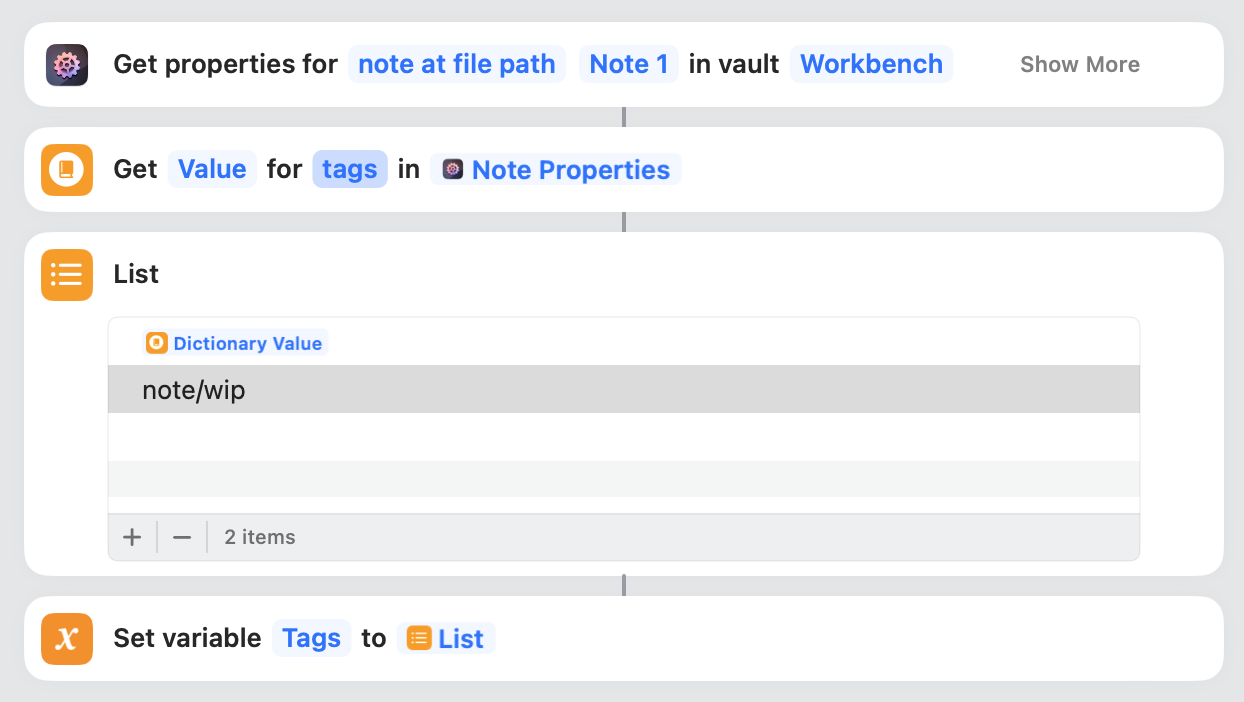Click the Note 1 parameter field
Screen dimensions: 1244x702
[x=628, y=65]
